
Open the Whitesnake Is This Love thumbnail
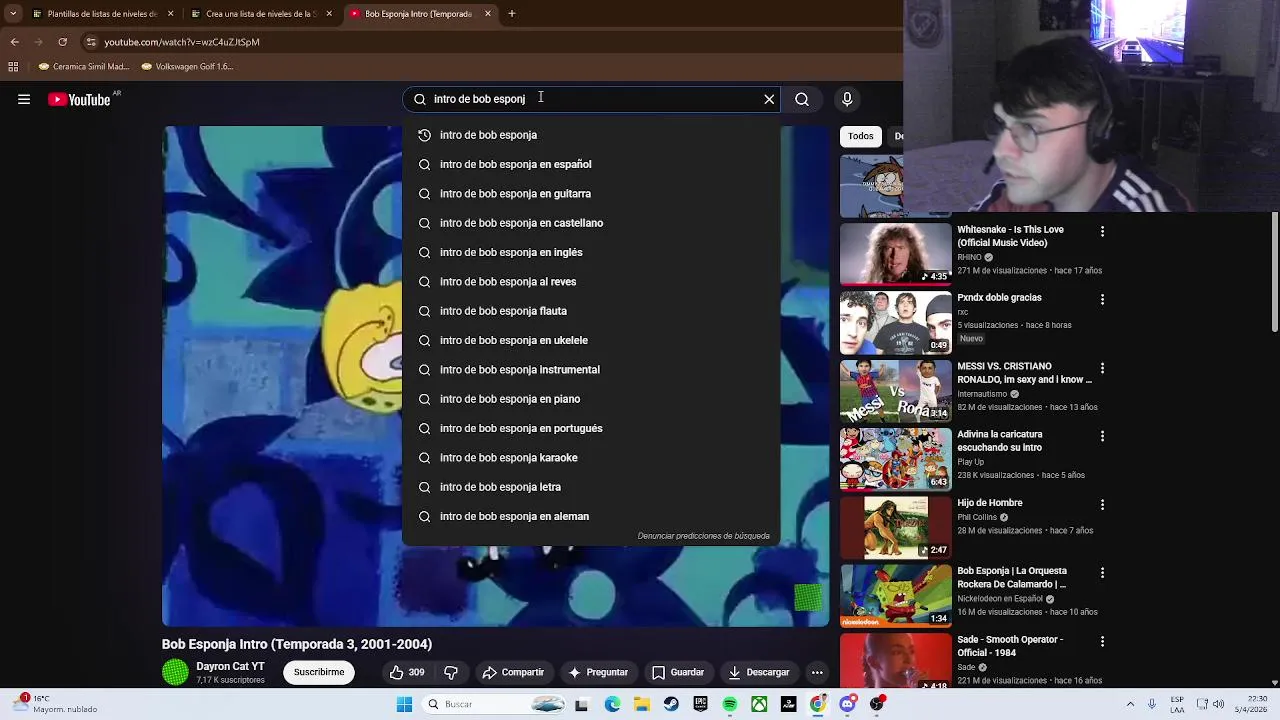896,254
